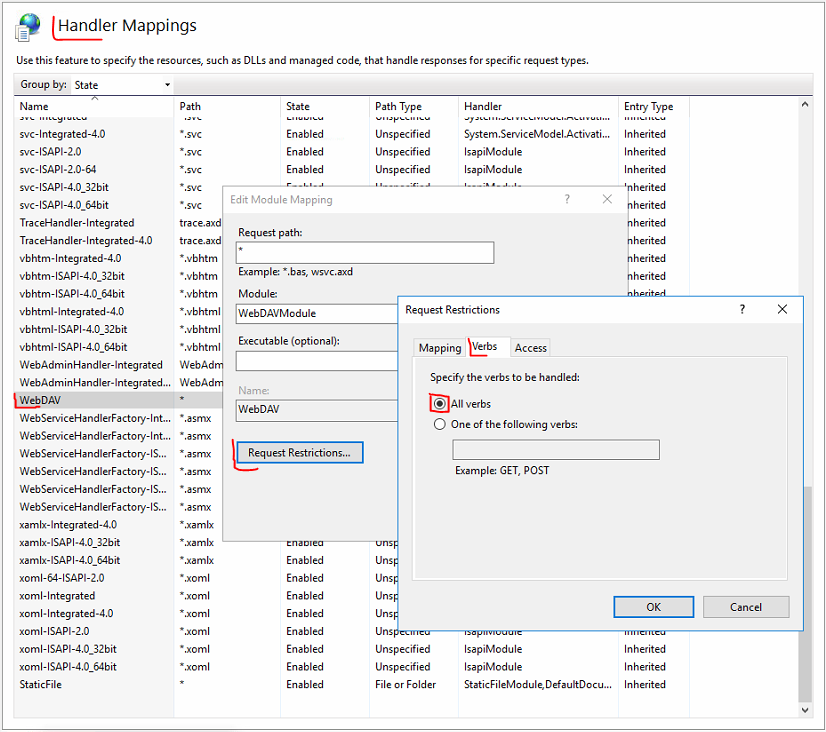This screenshot has height=732, width=826.
Task: Click the vertical scrollbar thumb
Action: [805, 594]
